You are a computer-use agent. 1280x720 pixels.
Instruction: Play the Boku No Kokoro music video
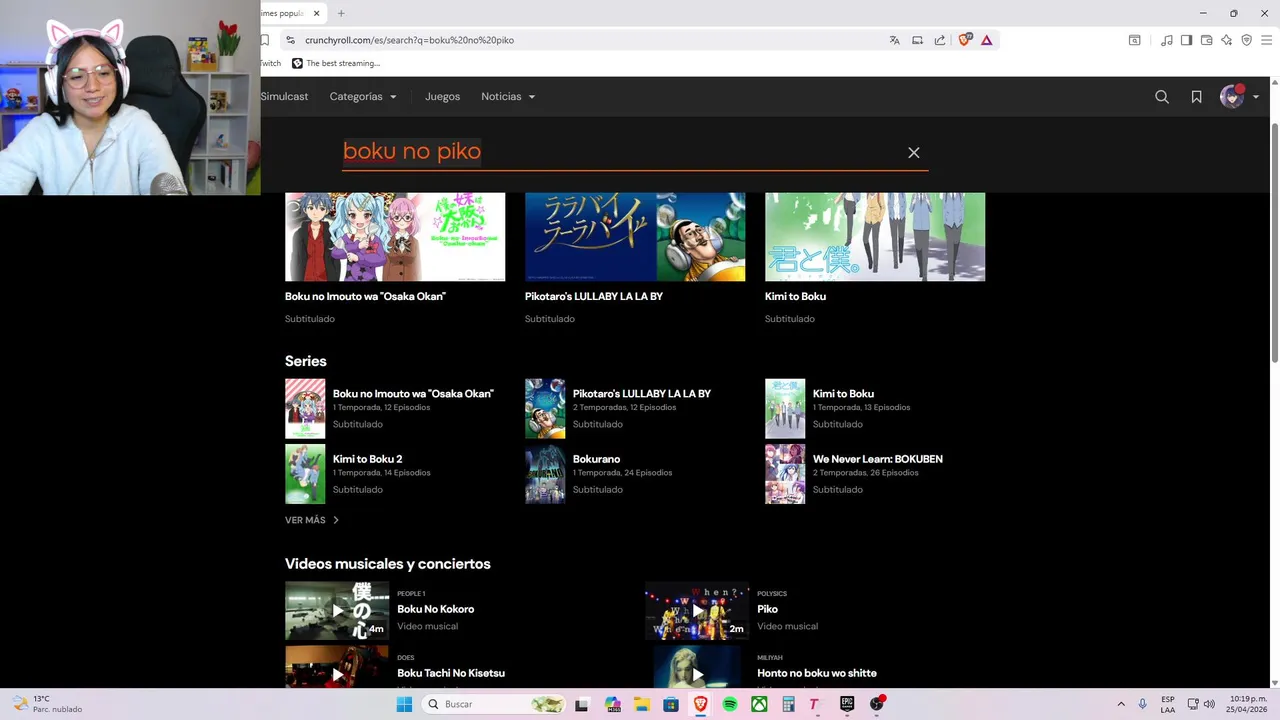pos(337,611)
